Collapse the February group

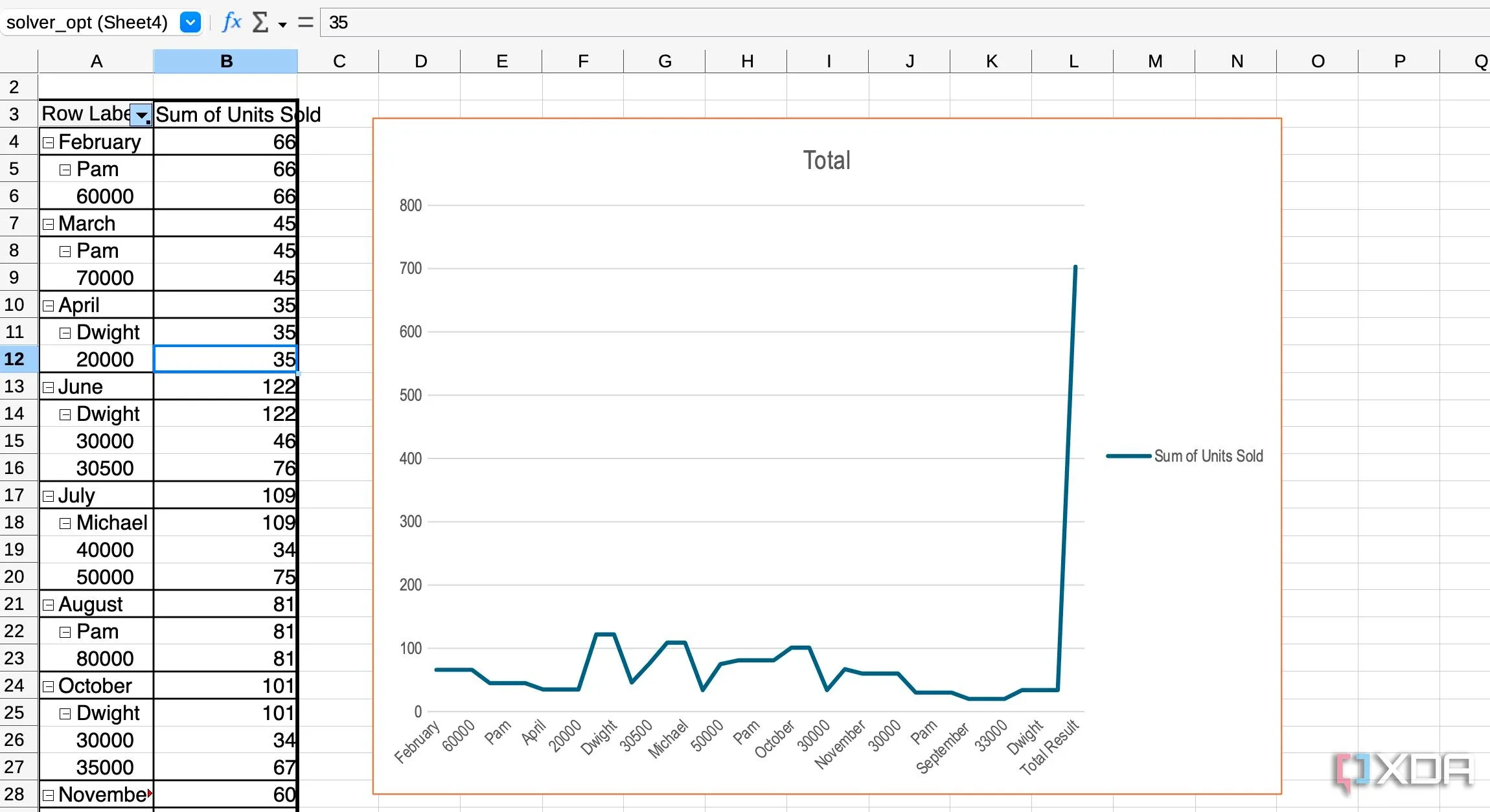pyautogui.click(x=48, y=142)
